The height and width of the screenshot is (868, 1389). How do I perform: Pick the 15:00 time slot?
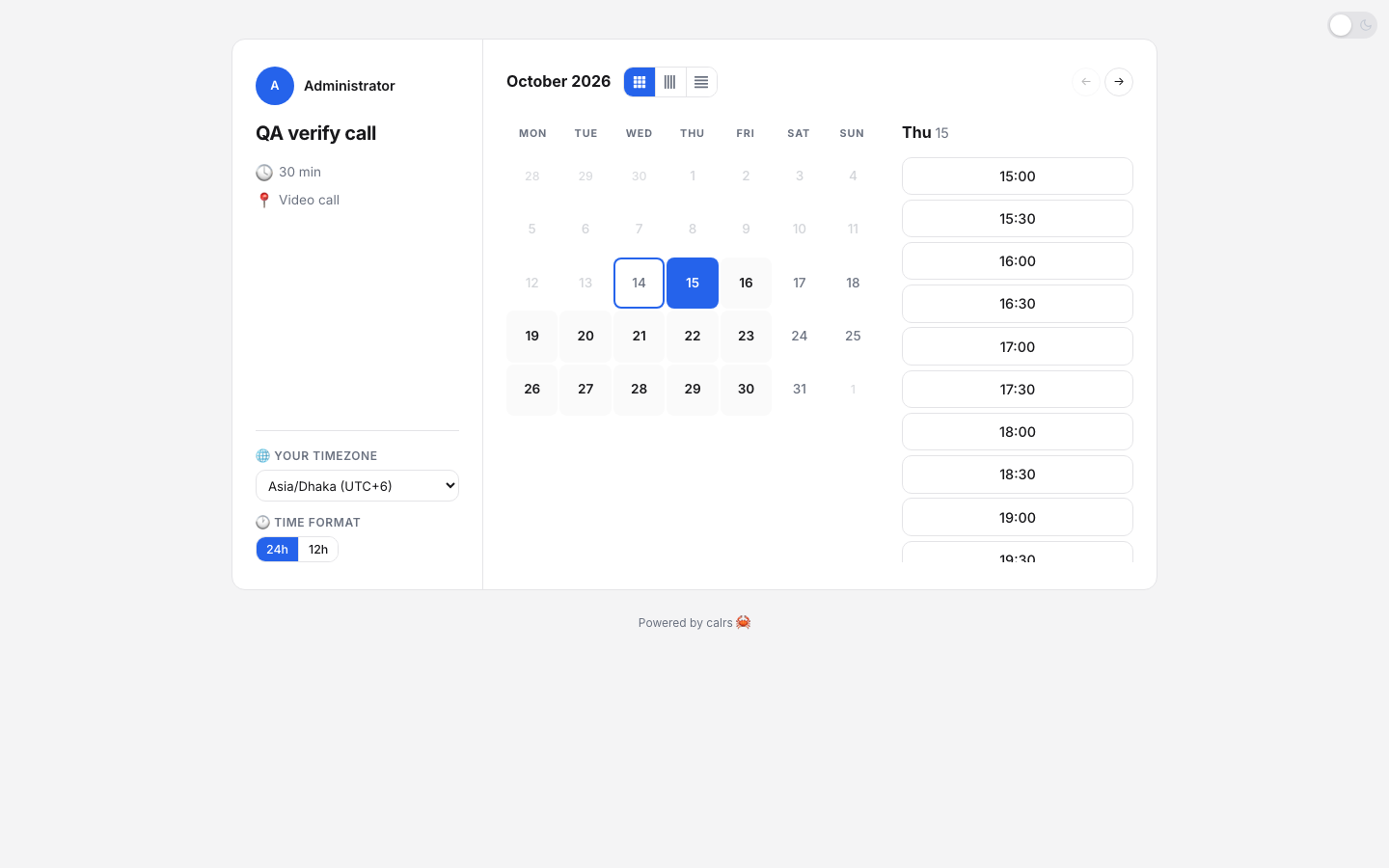point(1018,176)
